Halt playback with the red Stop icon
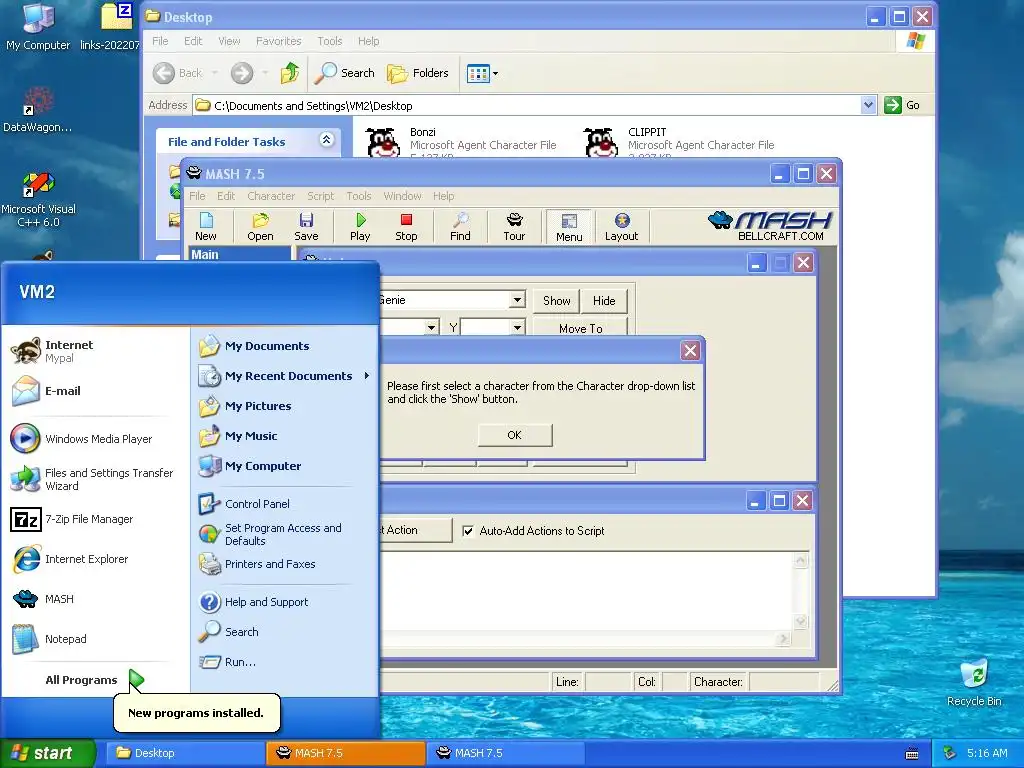Screen dimensions: 1024x768 click(x=406, y=227)
